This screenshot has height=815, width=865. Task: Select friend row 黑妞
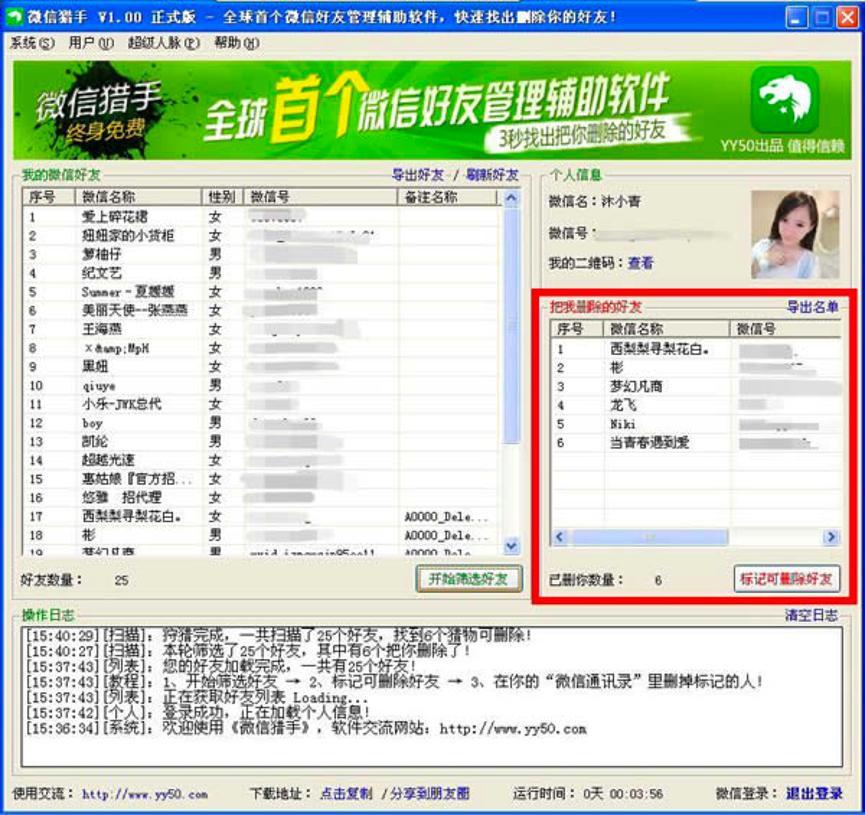tap(261, 366)
